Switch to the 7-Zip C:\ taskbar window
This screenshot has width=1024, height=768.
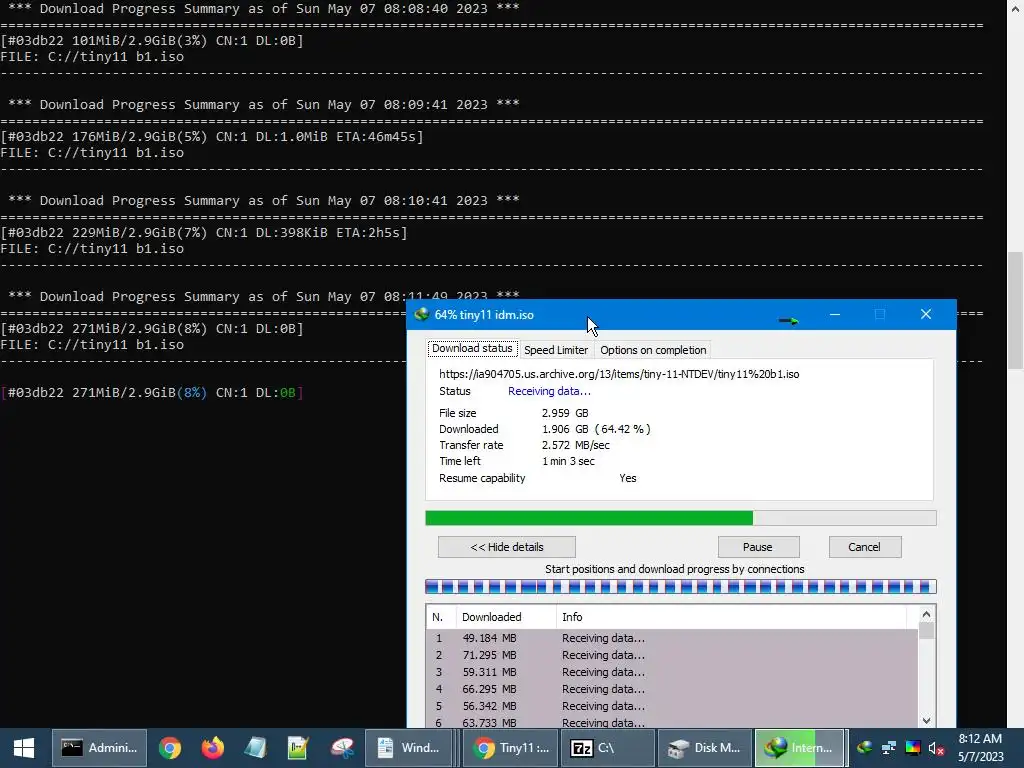[x=607, y=748]
